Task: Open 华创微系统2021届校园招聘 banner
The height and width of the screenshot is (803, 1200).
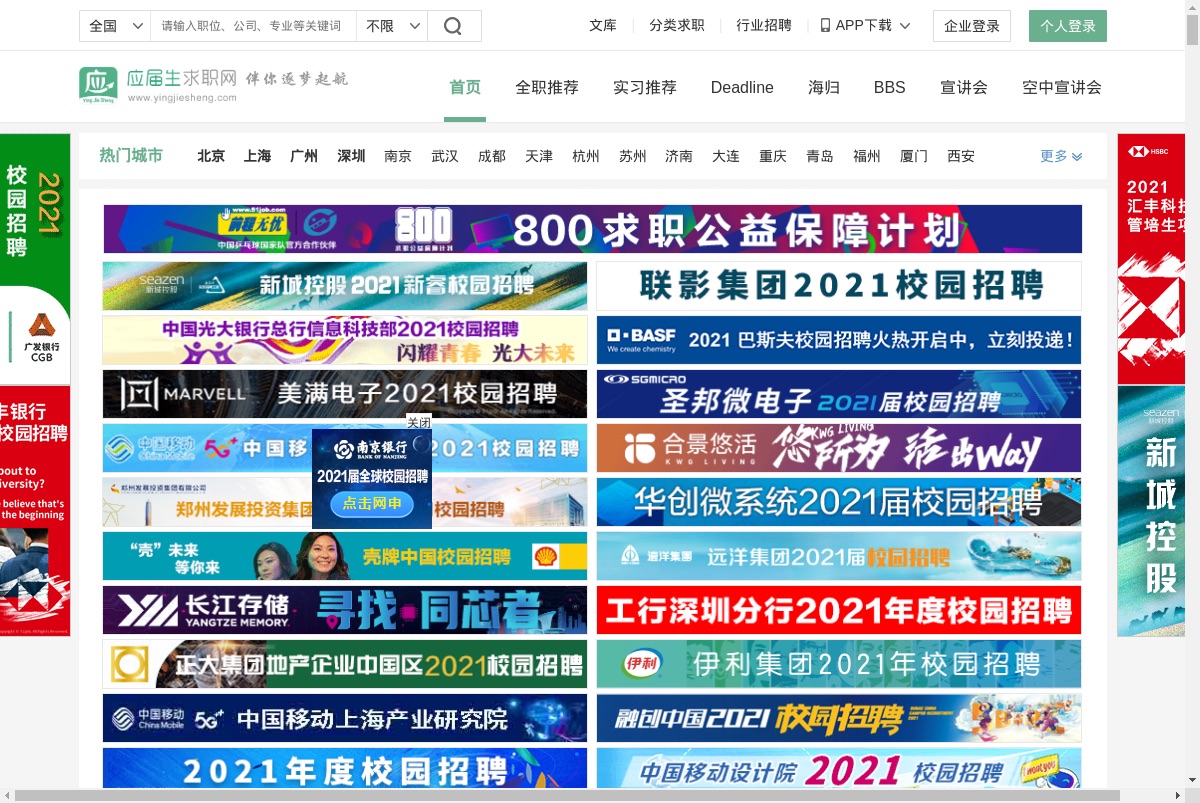Action: click(839, 502)
